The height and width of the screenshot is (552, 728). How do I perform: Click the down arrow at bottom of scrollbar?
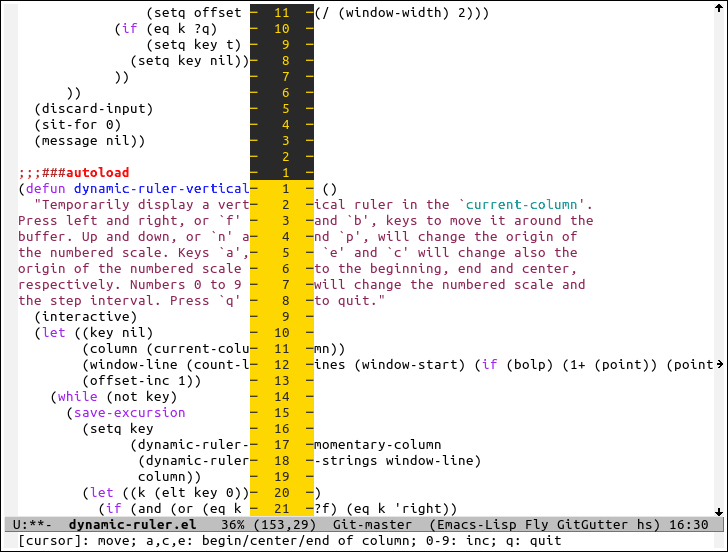coord(719,512)
